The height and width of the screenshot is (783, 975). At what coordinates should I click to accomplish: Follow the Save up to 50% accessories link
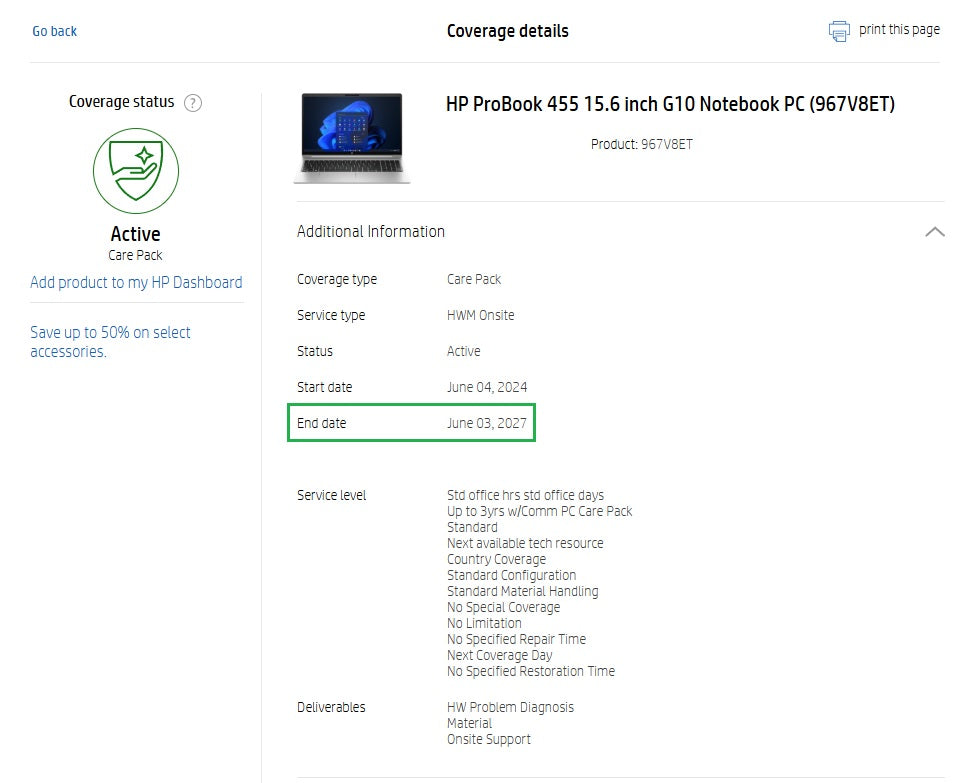pyautogui.click(x=110, y=342)
